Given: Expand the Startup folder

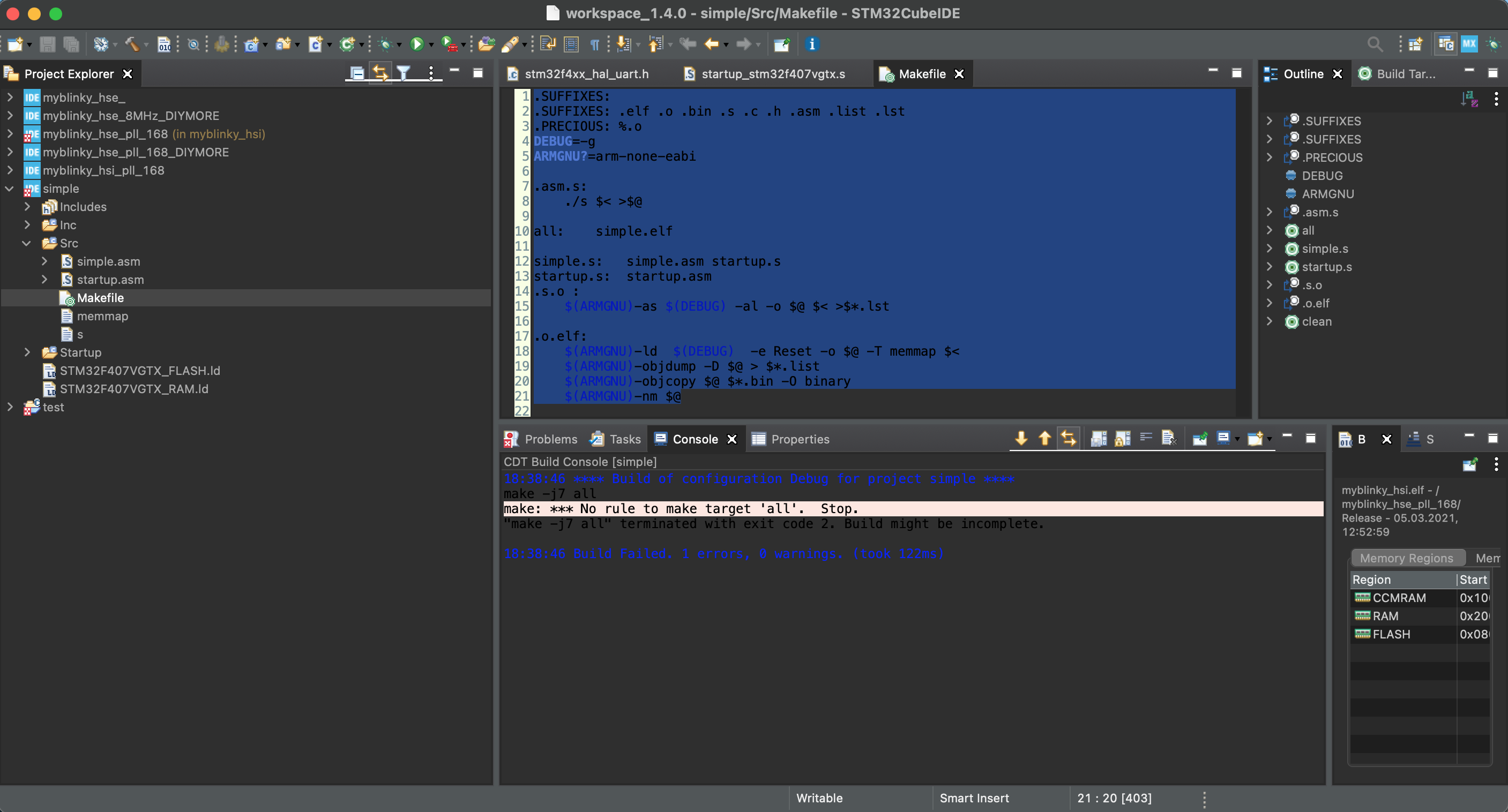Looking at the screenshot, I should pos(27,352).
